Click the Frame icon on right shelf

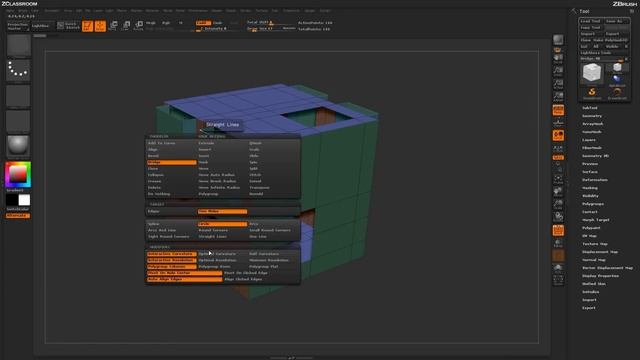pos(558,179)
